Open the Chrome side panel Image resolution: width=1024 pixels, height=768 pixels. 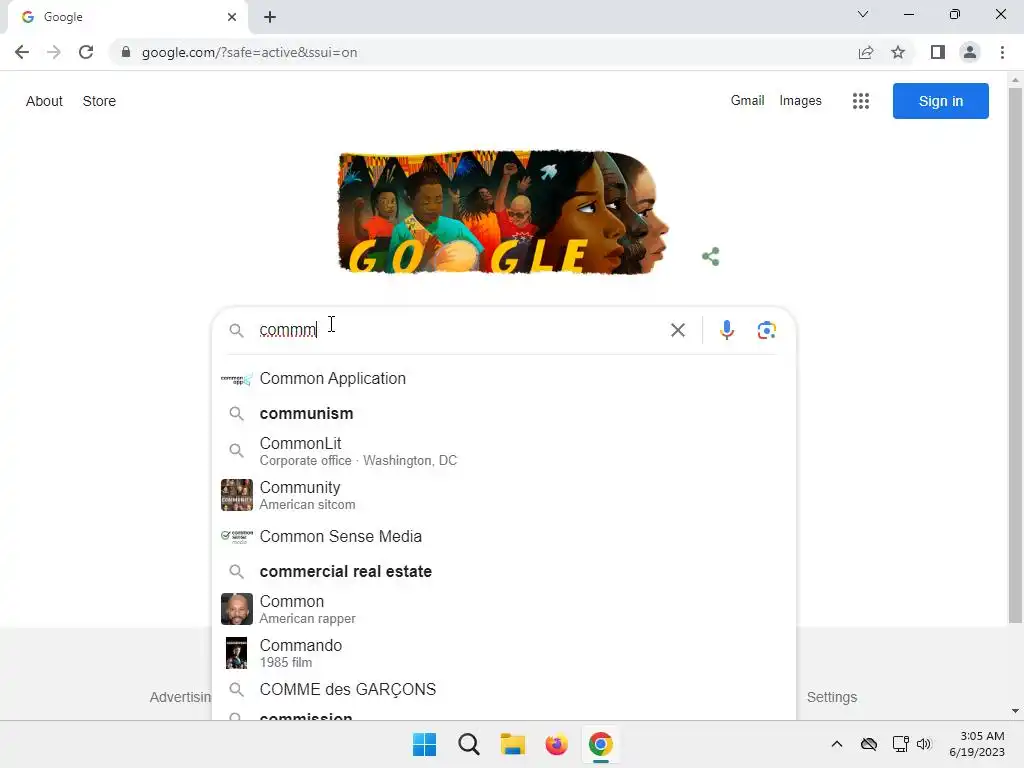(938, 52)
